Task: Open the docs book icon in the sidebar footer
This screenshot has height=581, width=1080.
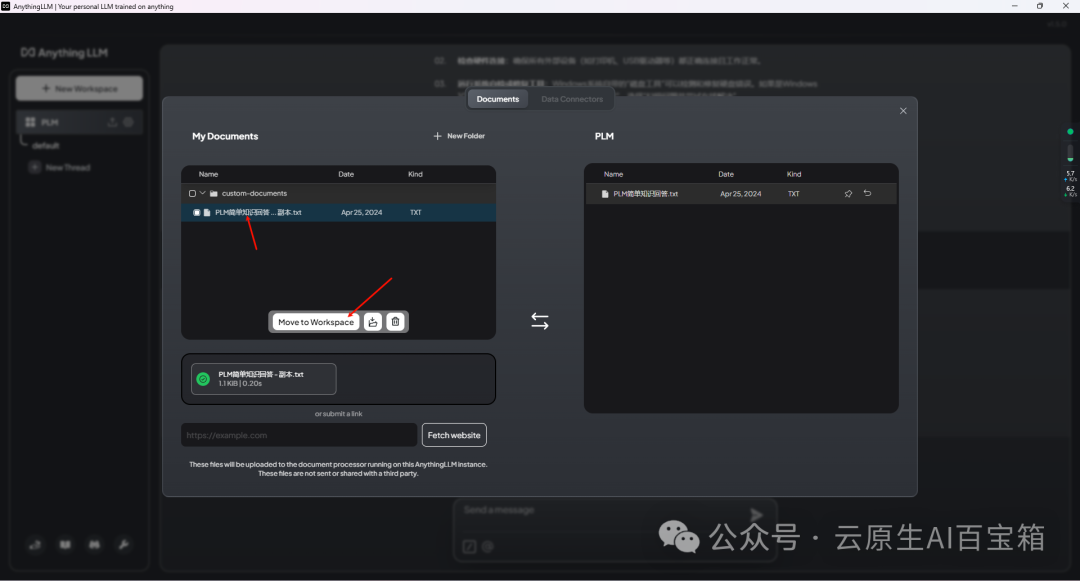Action: 65,545
